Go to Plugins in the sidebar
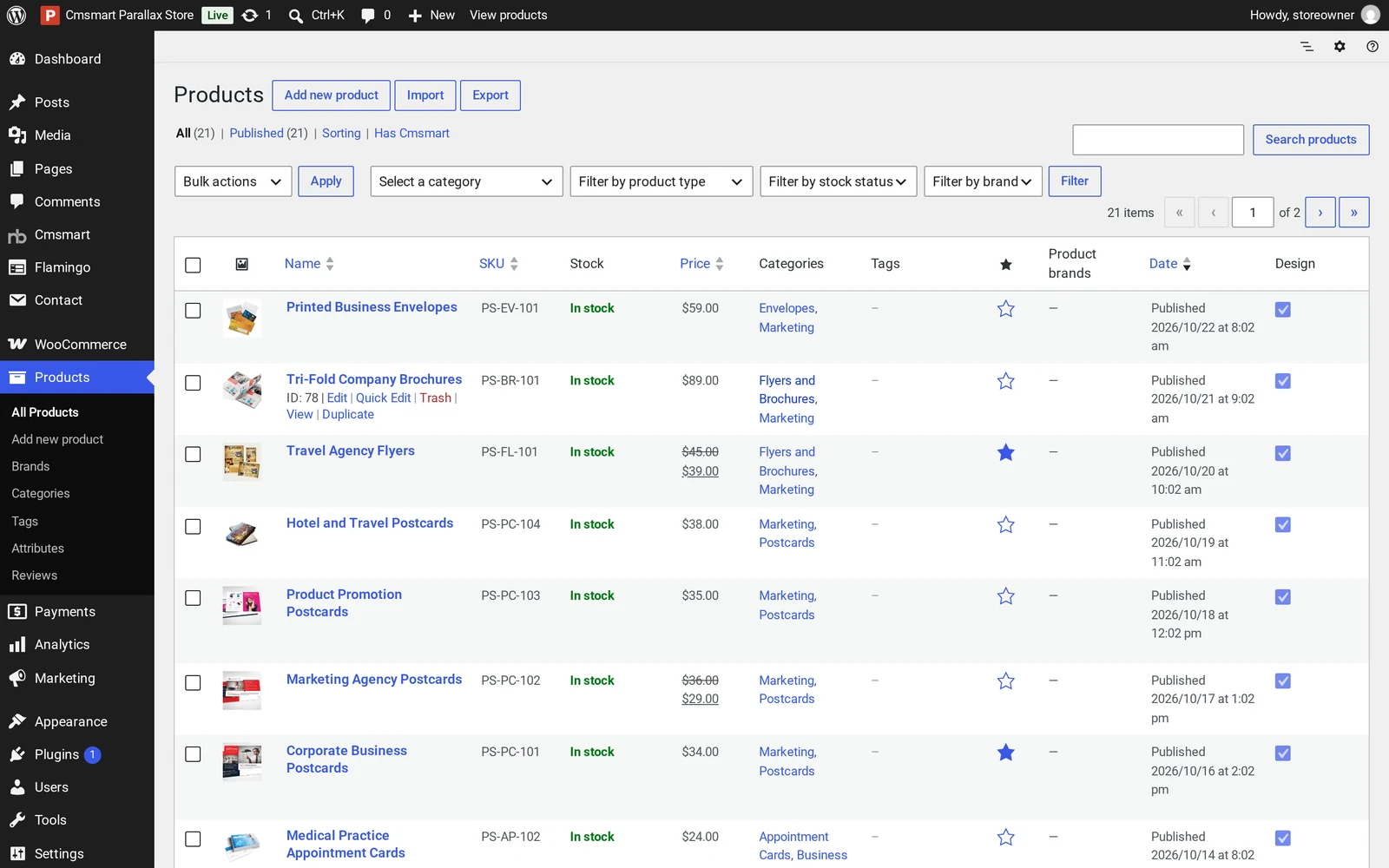The height and width of the screenshot is (868, 1389). click(77, 755)
